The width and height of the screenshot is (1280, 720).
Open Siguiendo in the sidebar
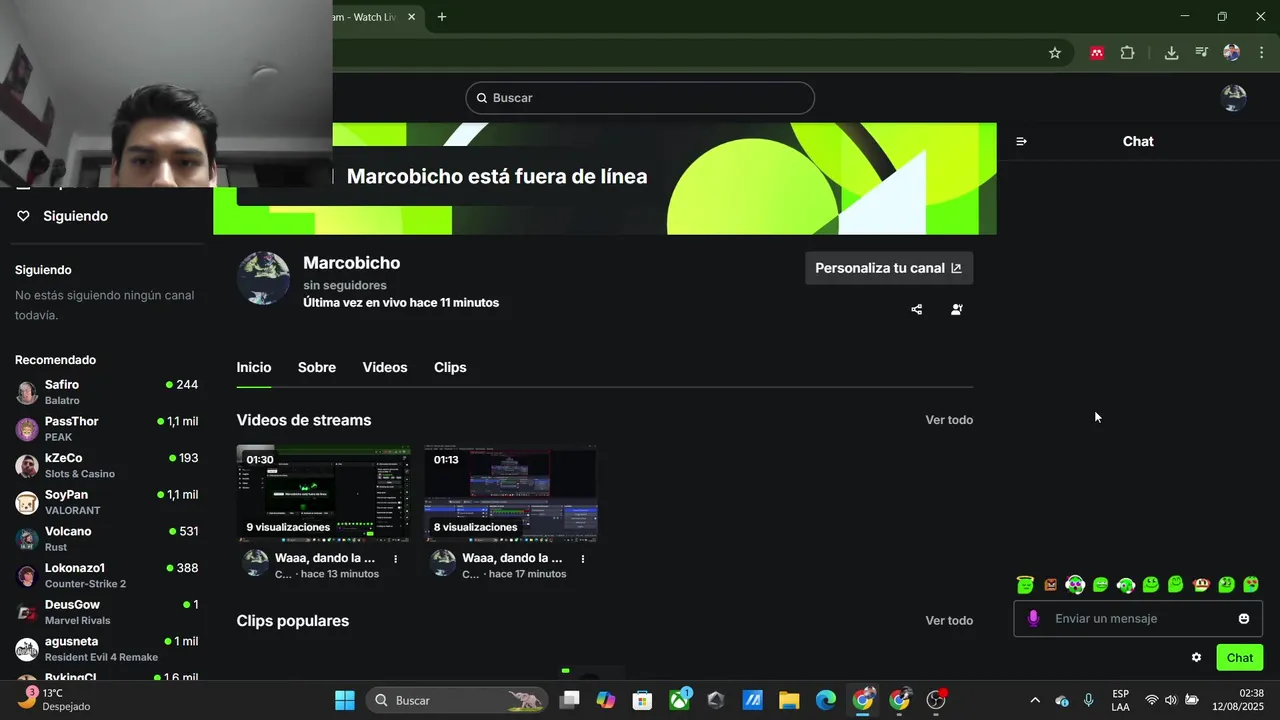75,216
